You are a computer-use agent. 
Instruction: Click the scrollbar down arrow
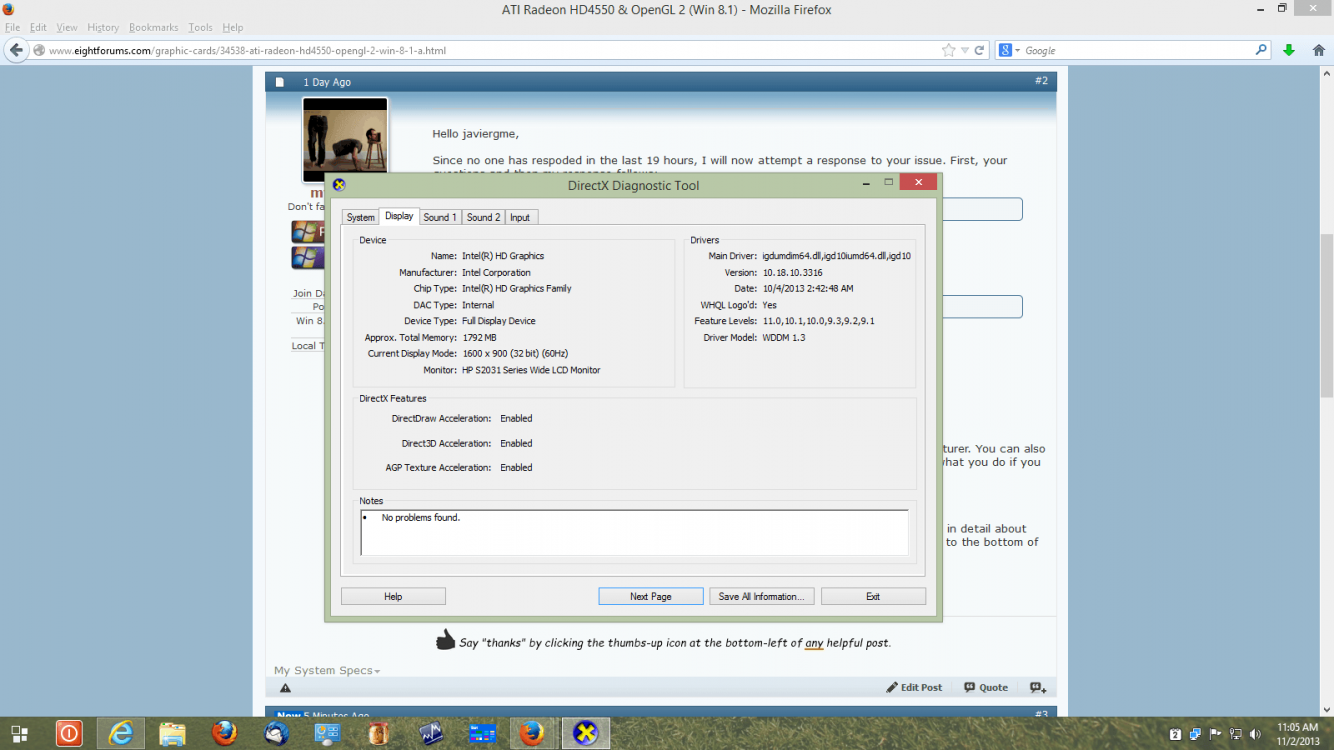coord(1326,709)
